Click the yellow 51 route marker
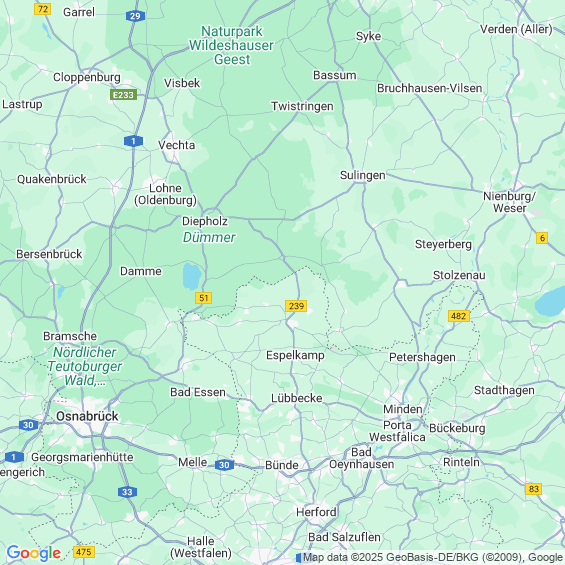 point(203,298)
